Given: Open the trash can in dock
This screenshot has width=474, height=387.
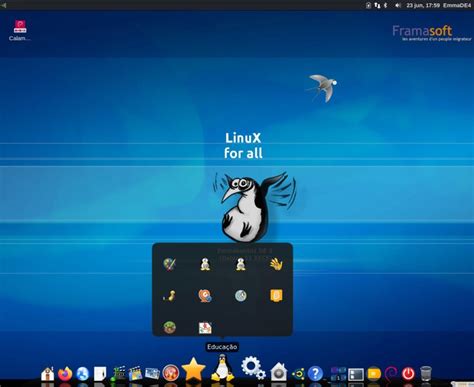Looking at the screenshot, I should [426, 374].
